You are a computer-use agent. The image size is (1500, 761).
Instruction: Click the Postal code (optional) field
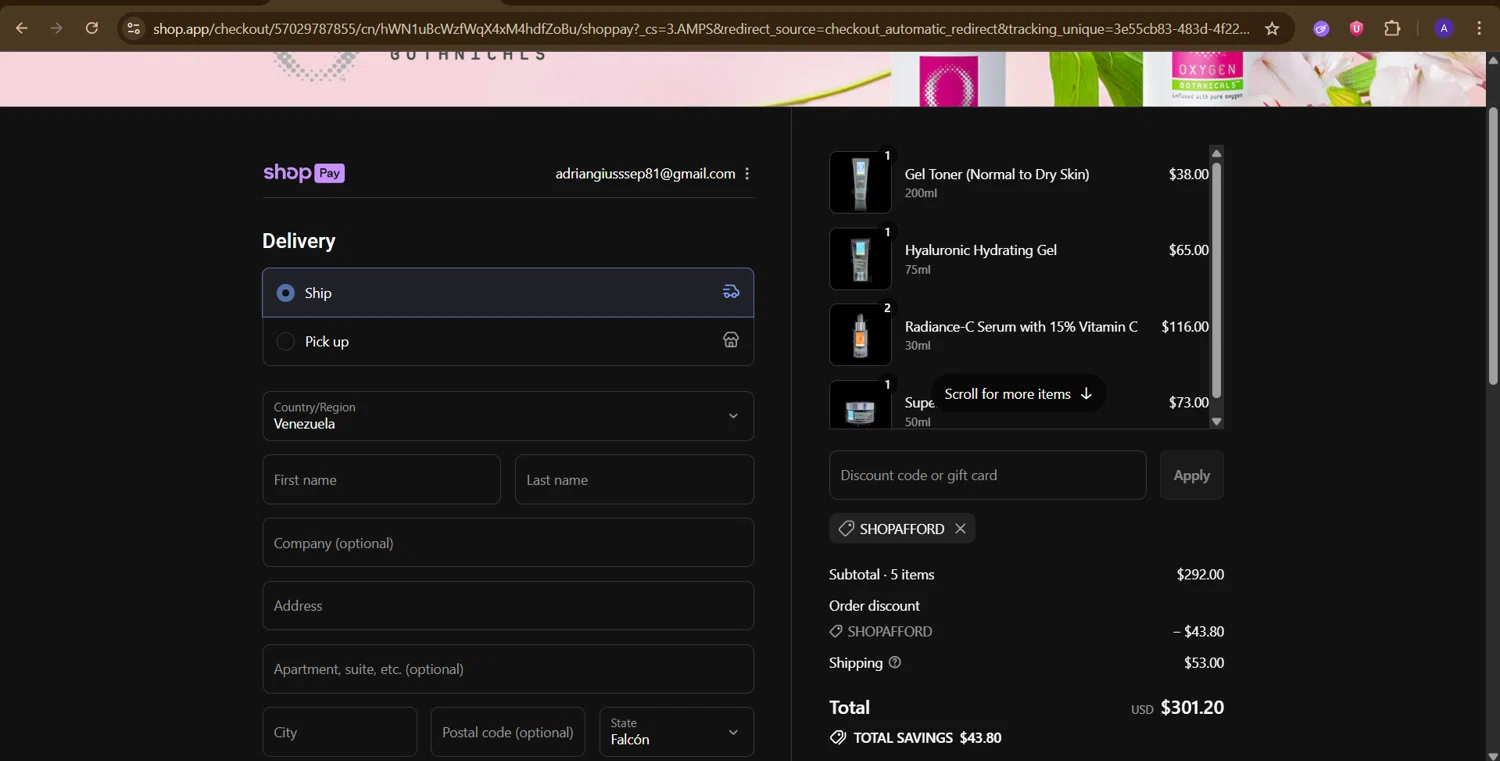[x=508, y=732]
